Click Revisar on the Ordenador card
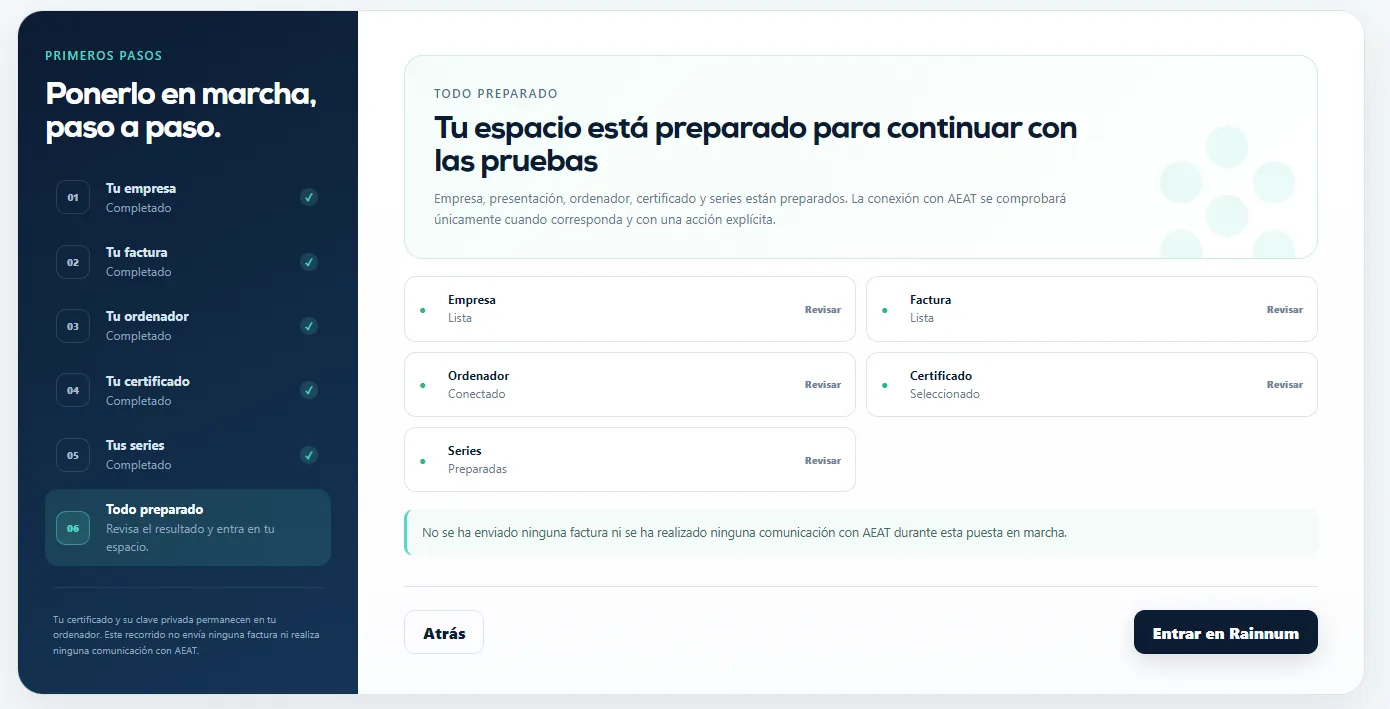Image resolution: width=1390 pixels, height=709 pixels. (823, 385)
